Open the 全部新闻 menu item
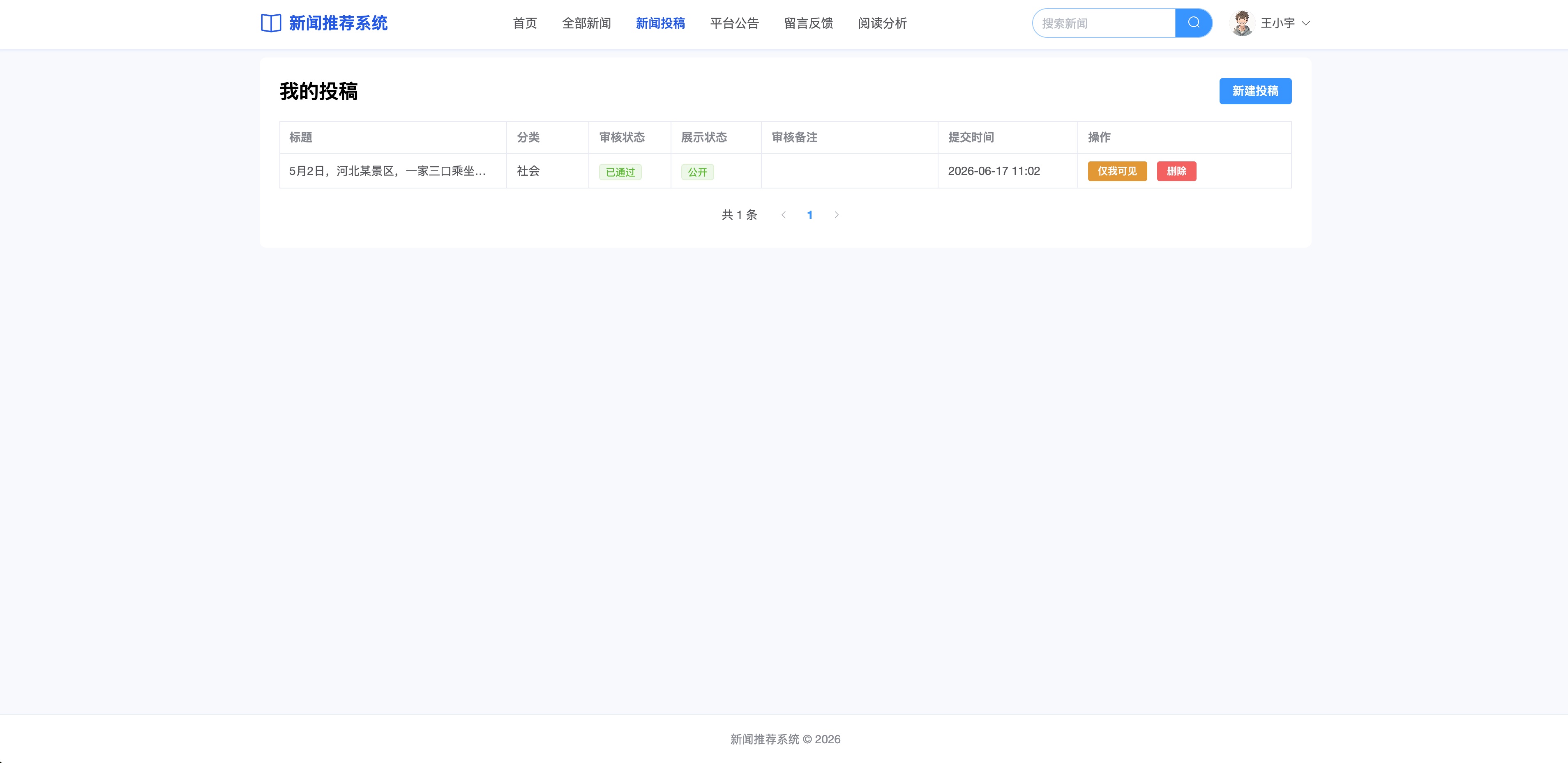 click(586, 23)
